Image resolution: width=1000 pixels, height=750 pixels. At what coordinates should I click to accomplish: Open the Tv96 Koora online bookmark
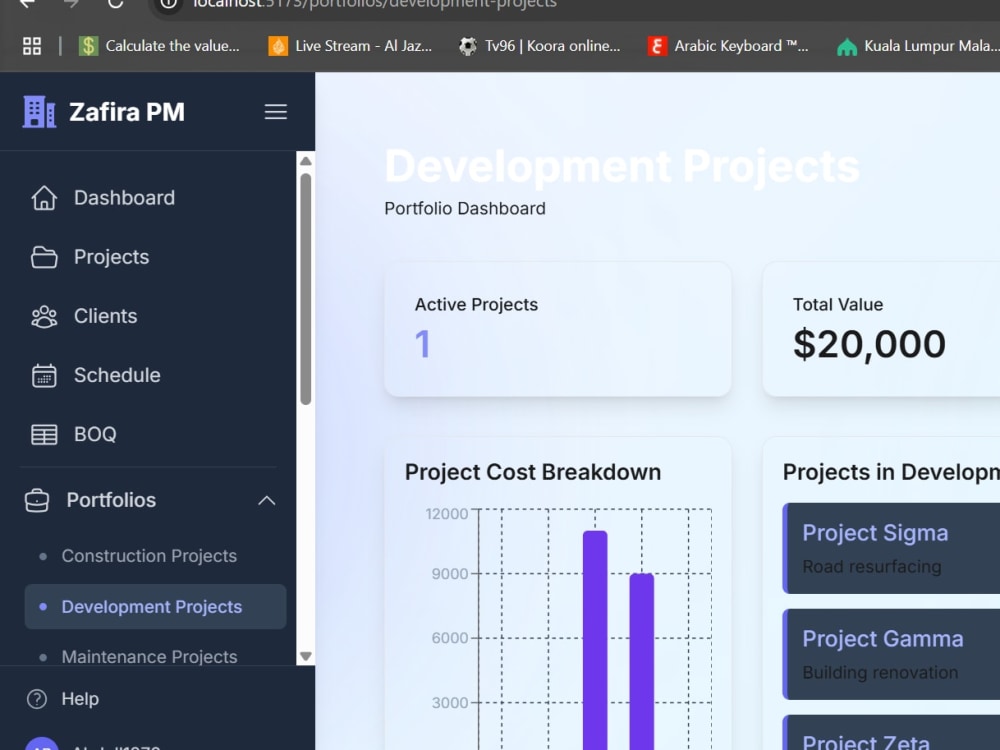coord(552,46)
